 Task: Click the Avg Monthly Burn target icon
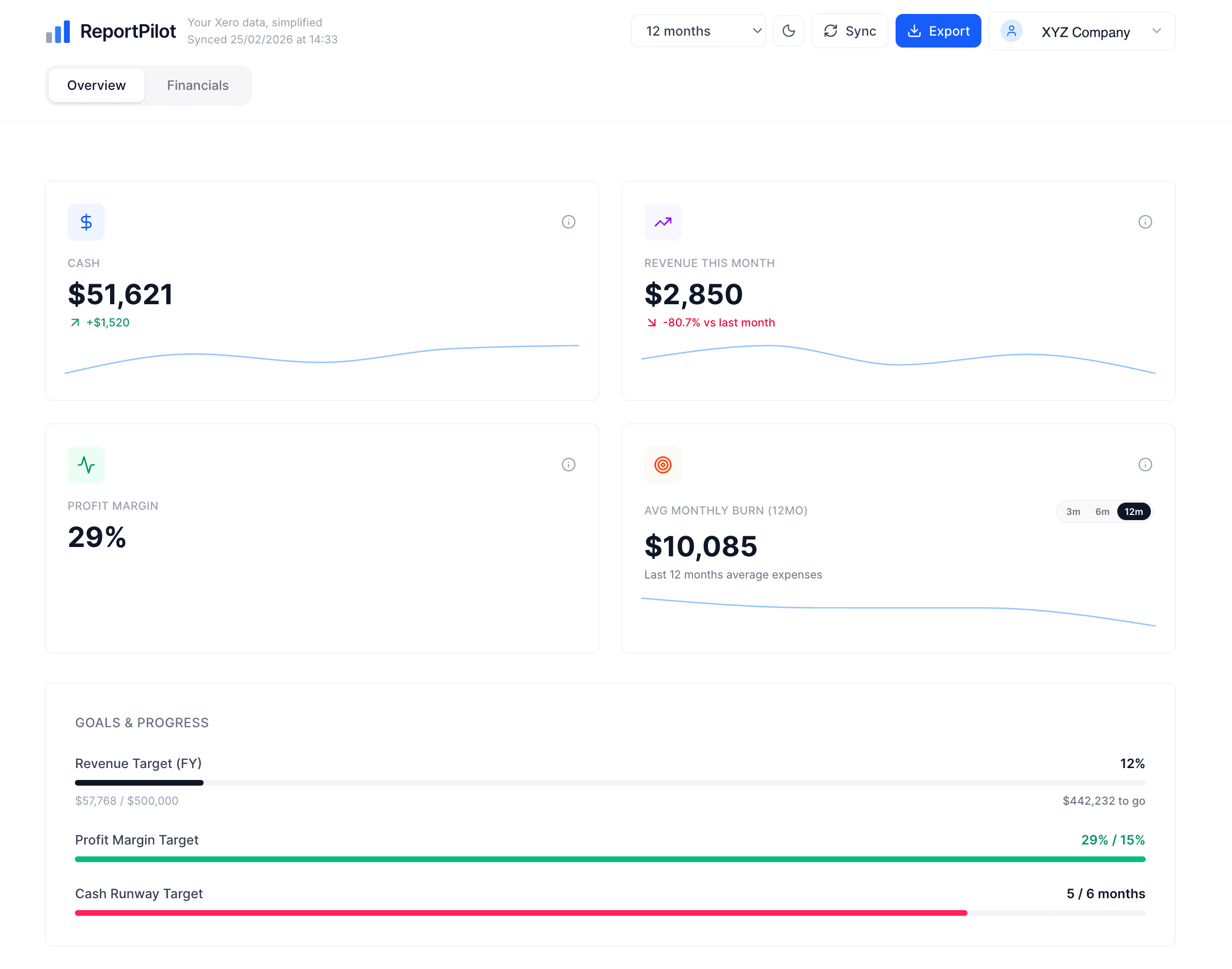[663, 465]
